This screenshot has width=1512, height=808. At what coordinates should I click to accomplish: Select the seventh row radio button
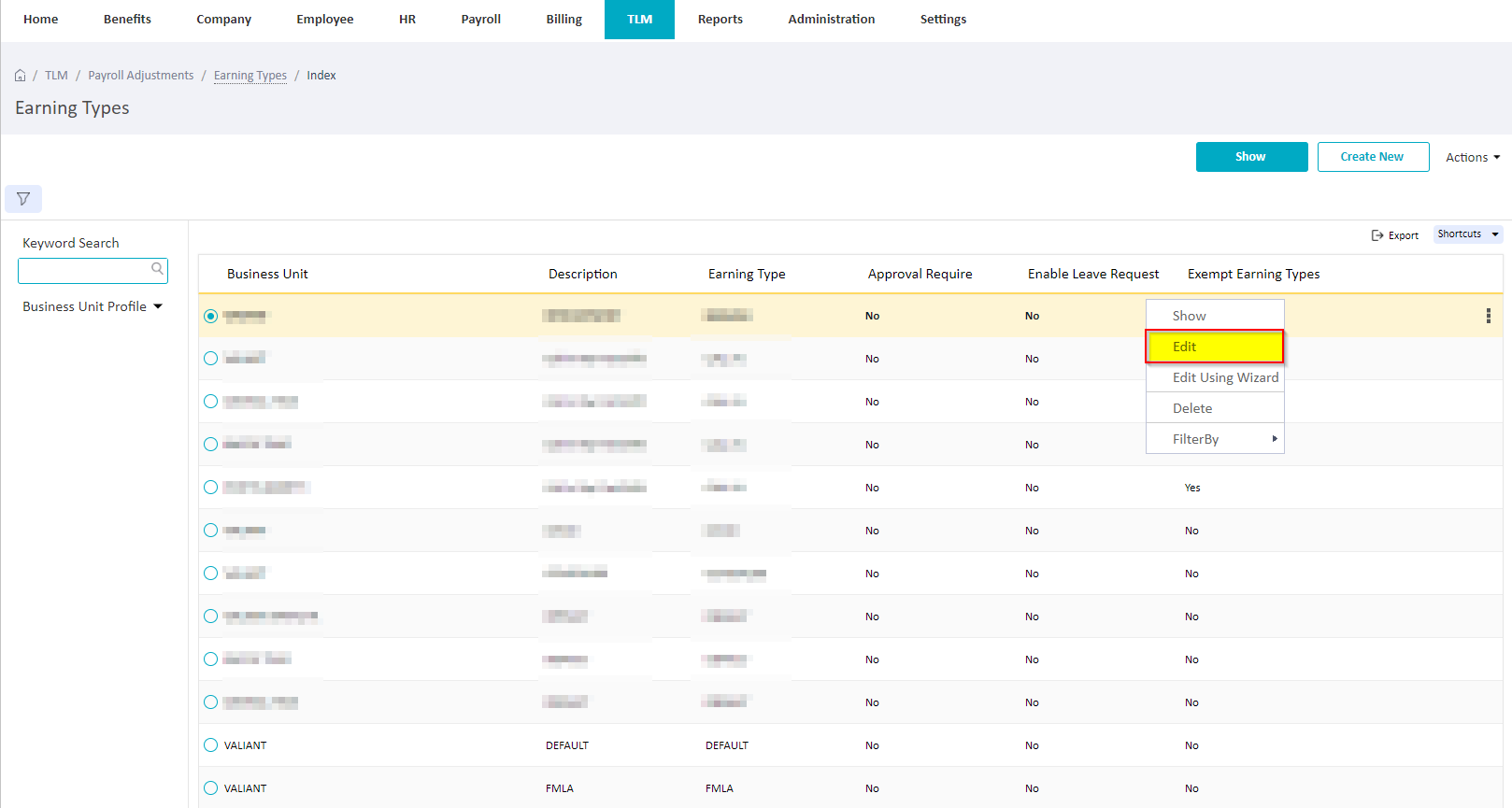coord(210,574)
